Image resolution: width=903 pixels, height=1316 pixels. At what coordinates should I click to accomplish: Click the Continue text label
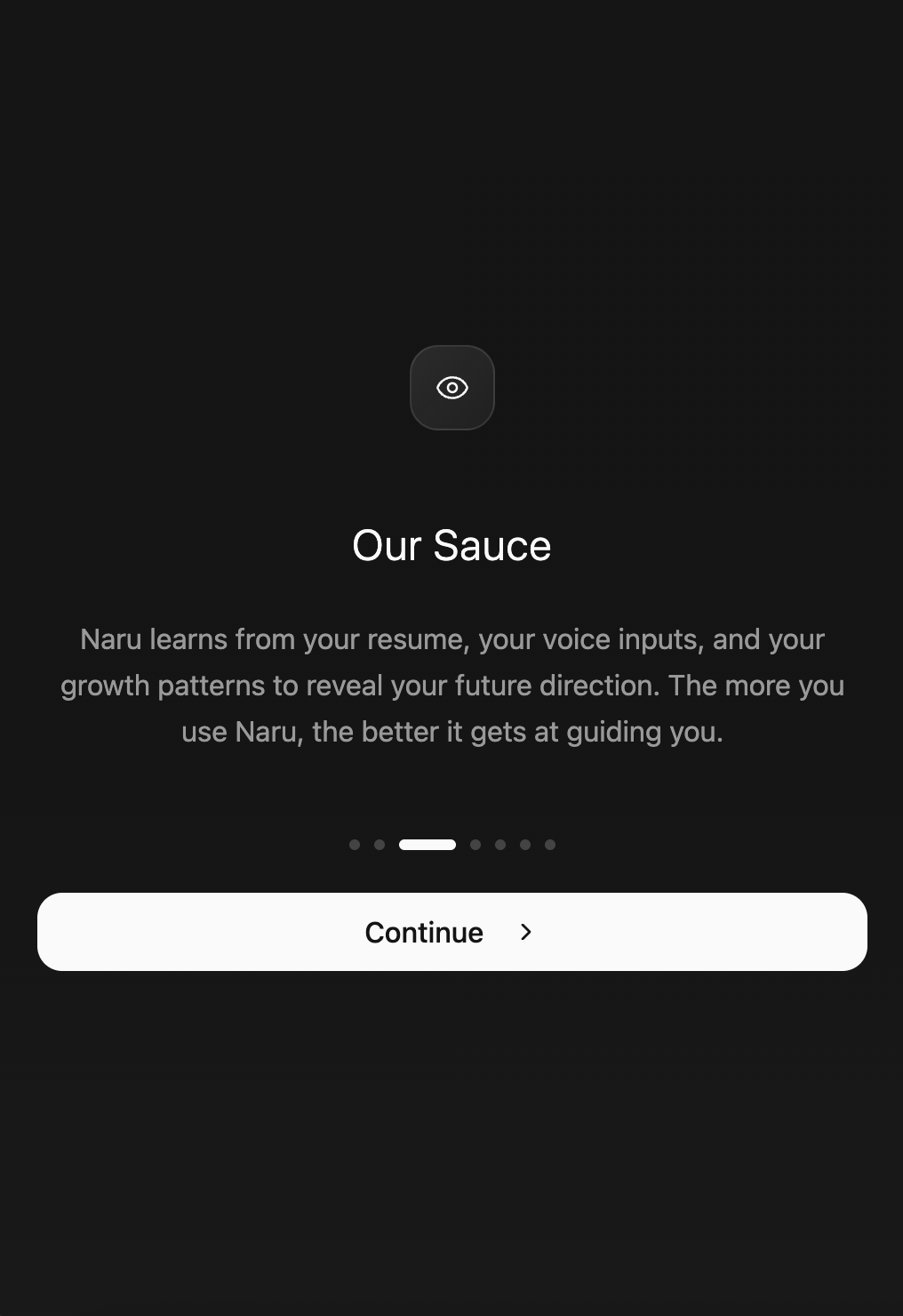424,932
